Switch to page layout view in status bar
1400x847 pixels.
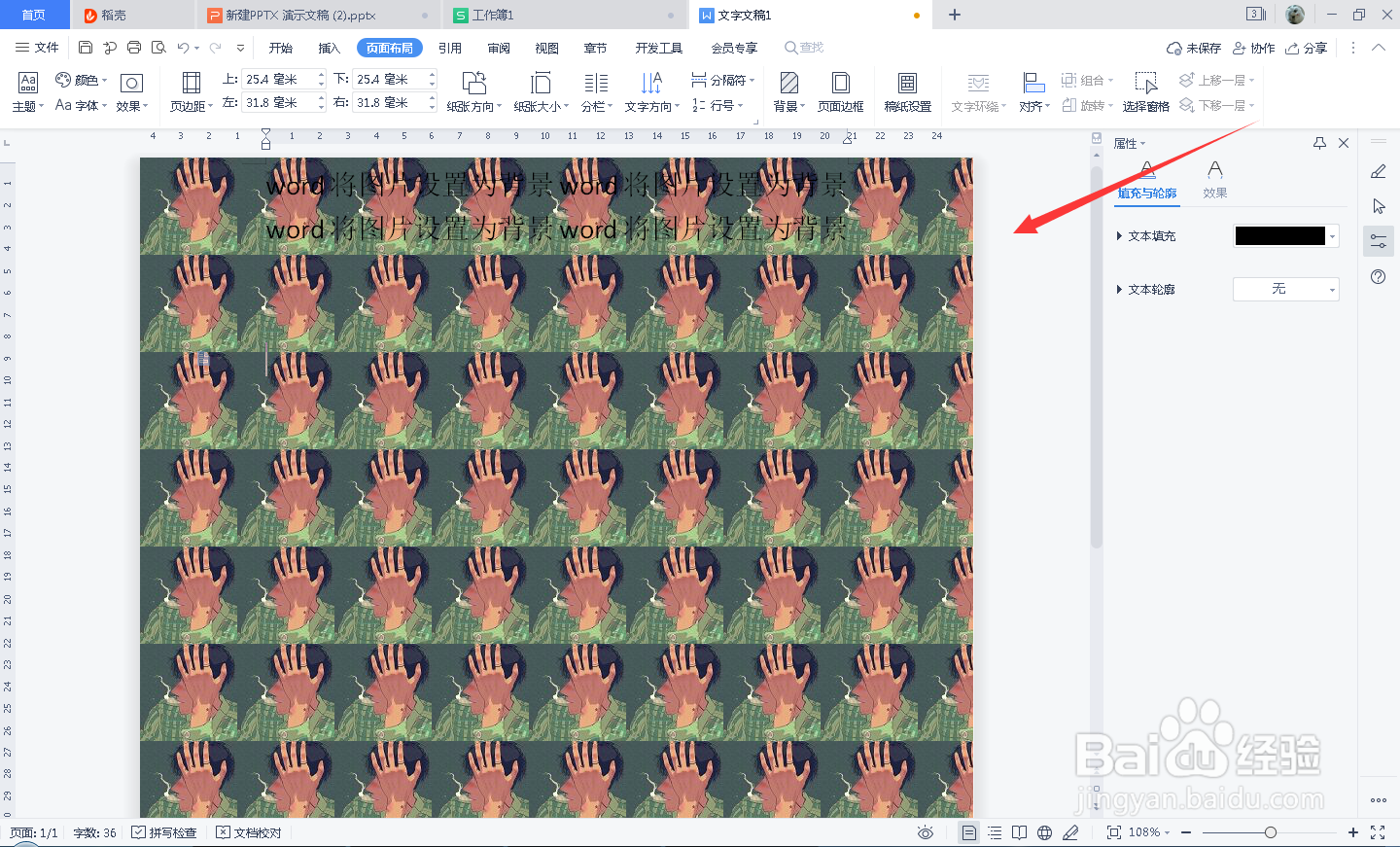click(x=969, y=832)
